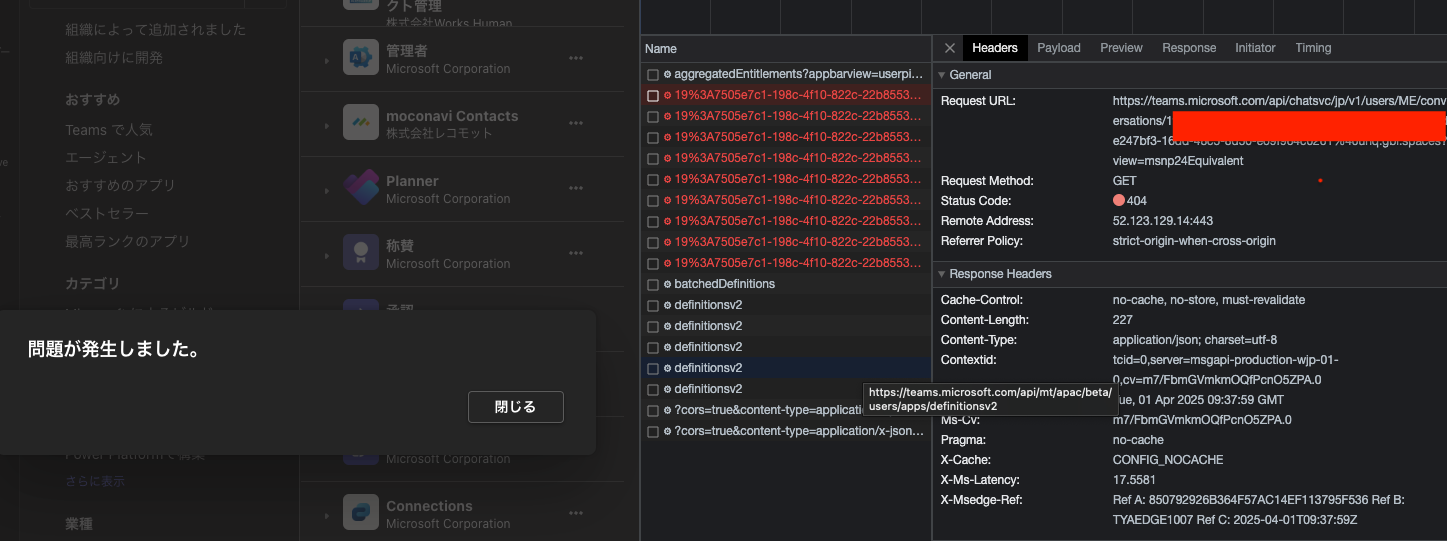Open more options for Planner app
1447x541 pixels.
576,189
